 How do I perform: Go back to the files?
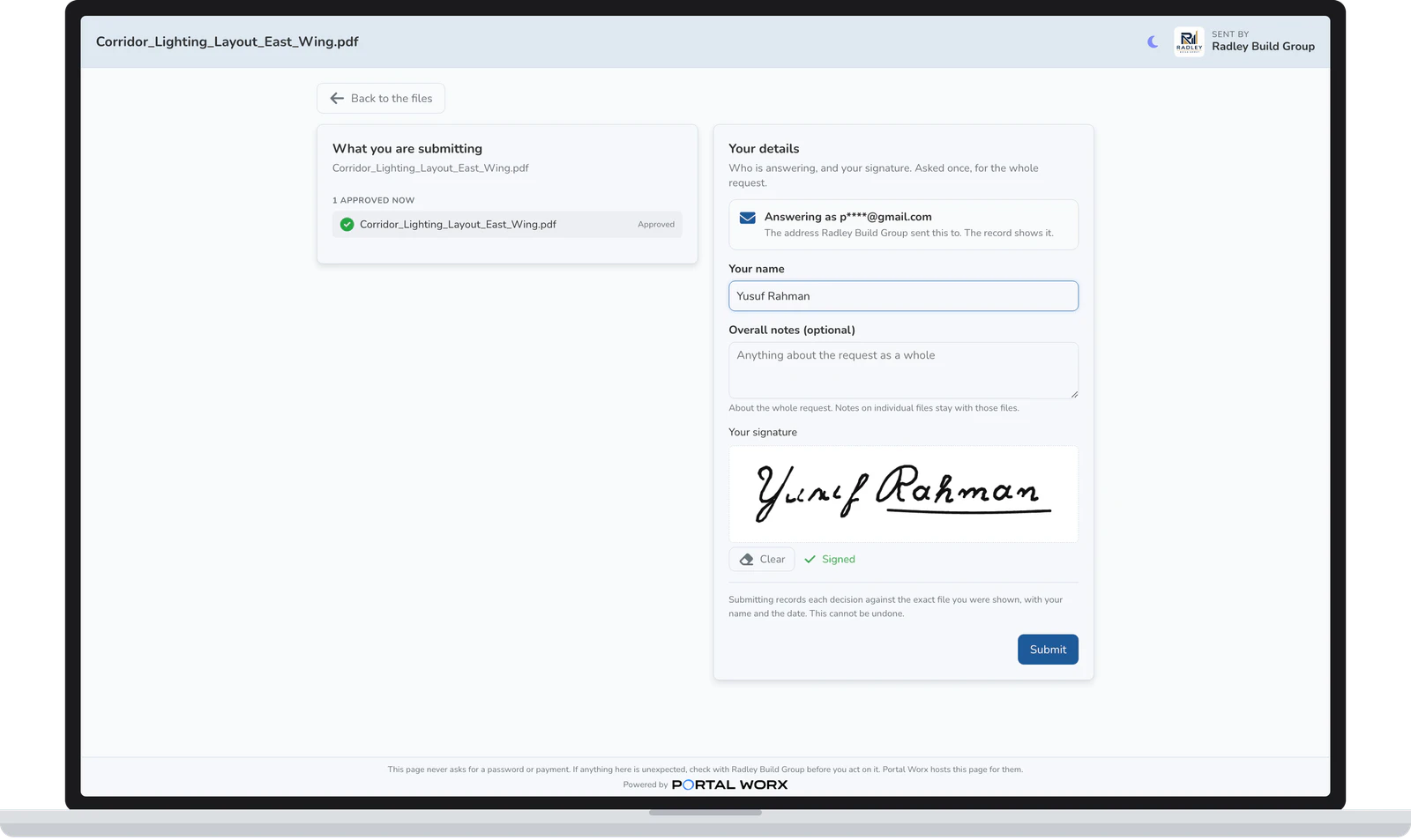tap(381, 99)
